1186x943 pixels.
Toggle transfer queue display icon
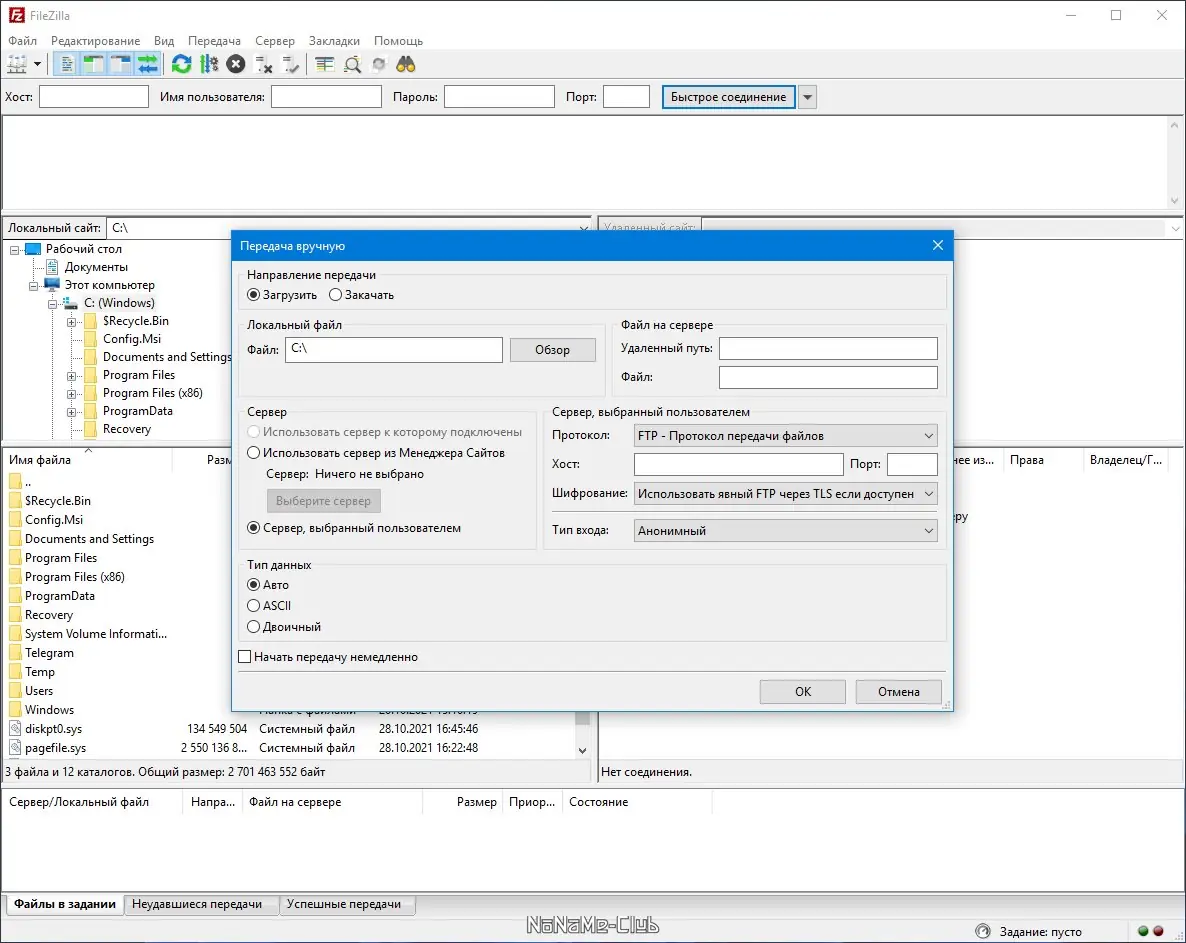pos(147,64)
